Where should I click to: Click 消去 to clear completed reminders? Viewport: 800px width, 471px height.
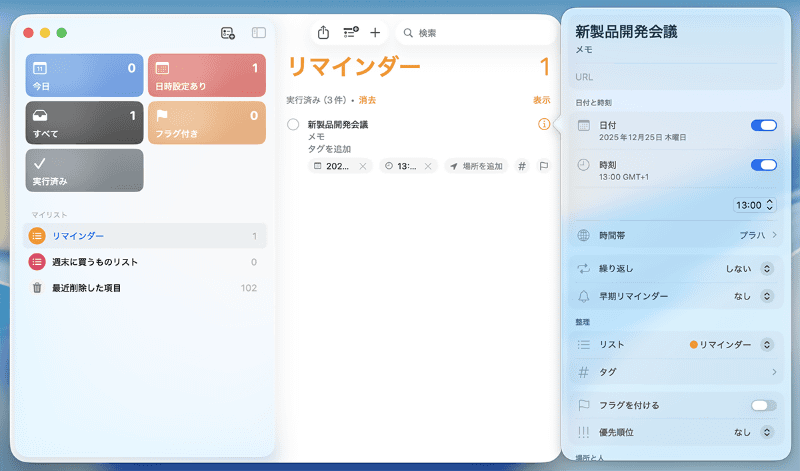[x=367, y=100]
